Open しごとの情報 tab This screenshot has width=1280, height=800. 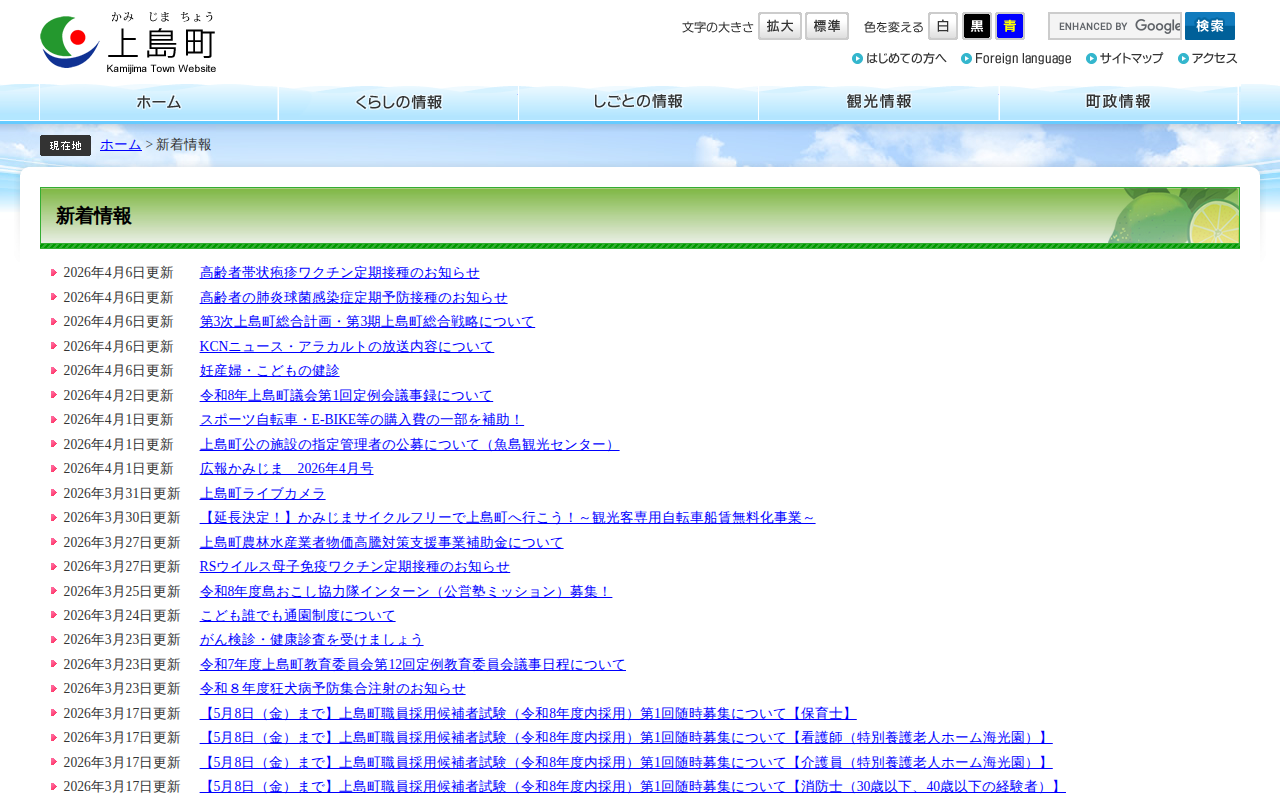click(639, 102)
